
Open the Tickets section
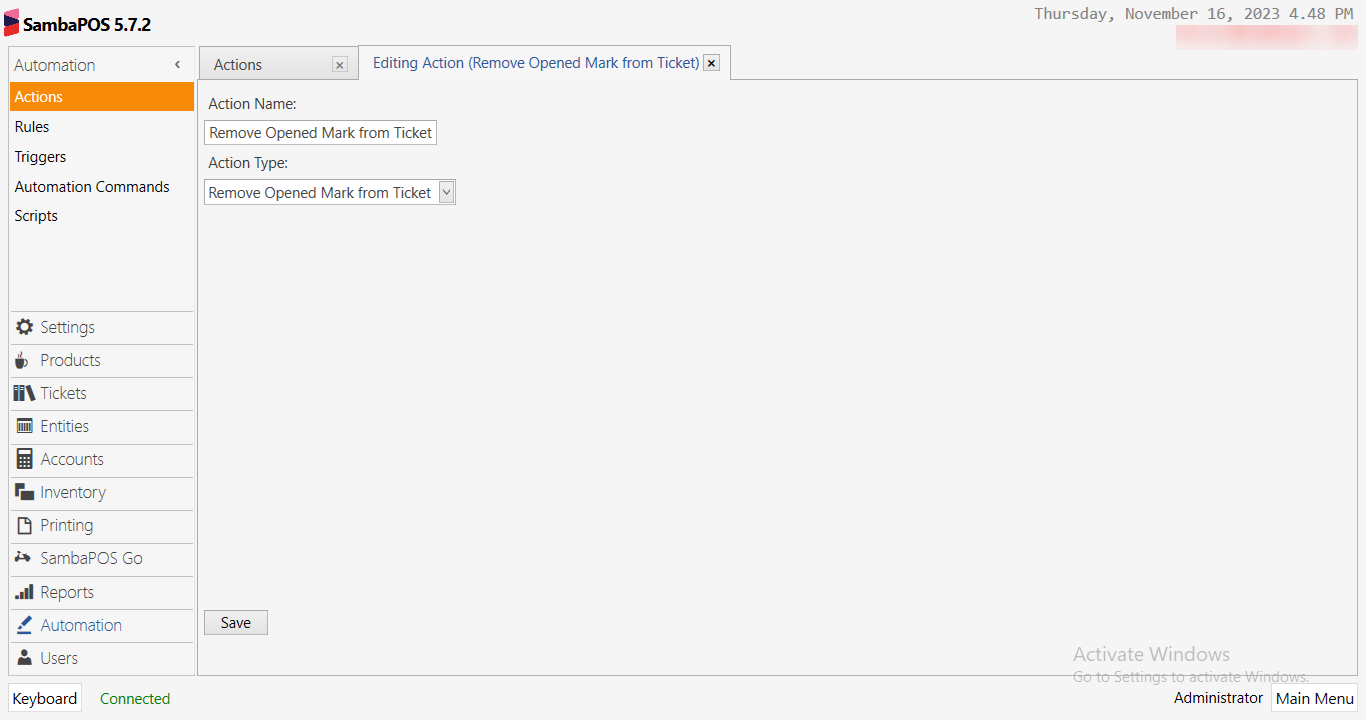click(64, 393)
